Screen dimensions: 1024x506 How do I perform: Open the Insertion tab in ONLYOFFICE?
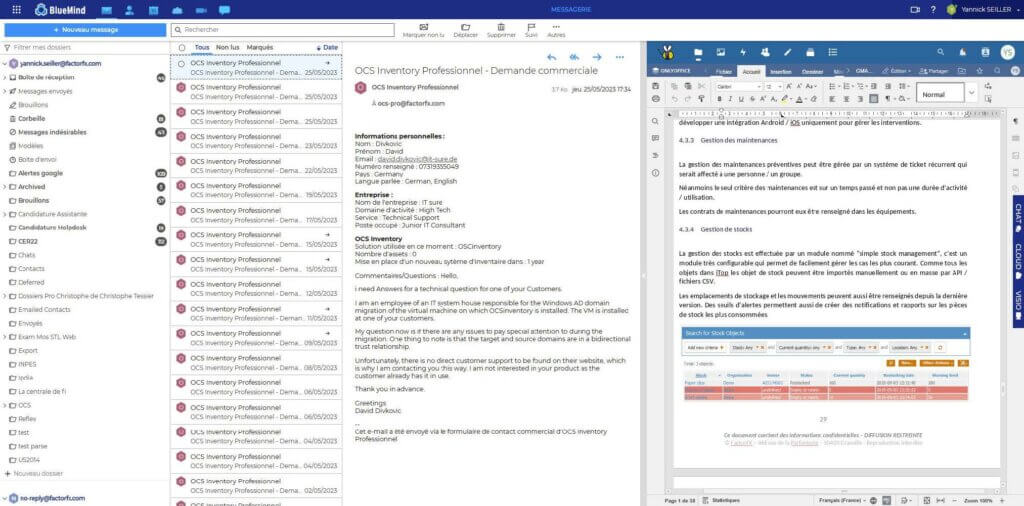click(x=781, y=71)
